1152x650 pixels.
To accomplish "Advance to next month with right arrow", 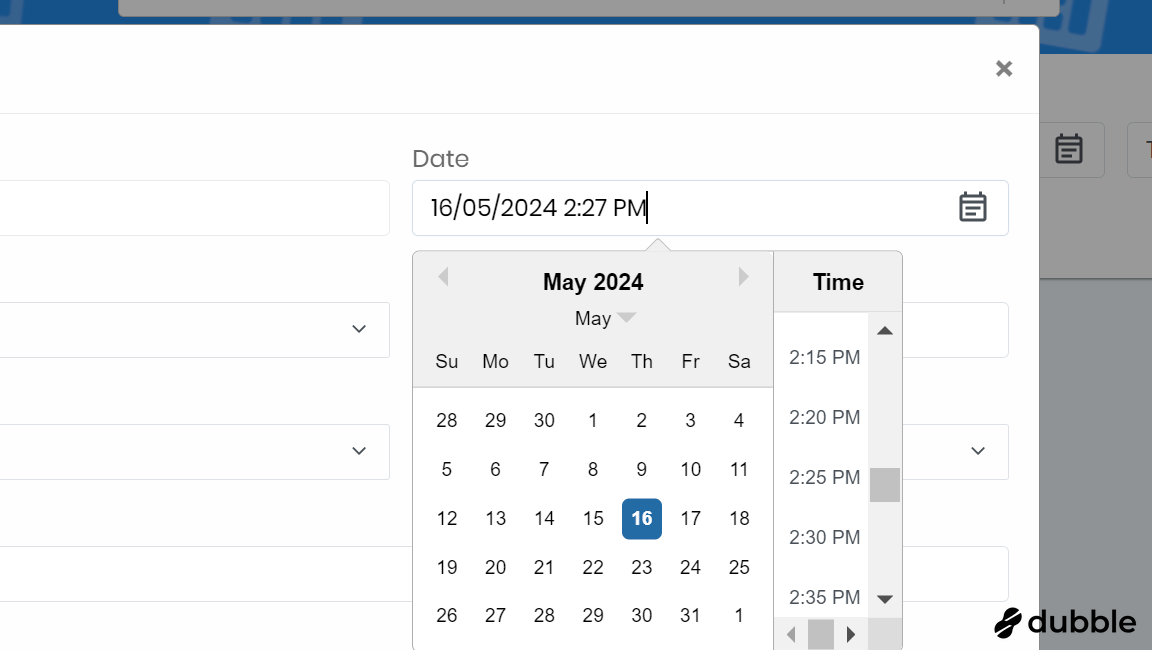I will [743, 277].
